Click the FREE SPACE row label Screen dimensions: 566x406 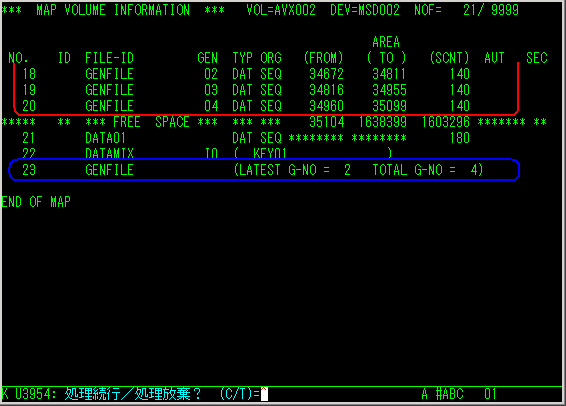152,122
